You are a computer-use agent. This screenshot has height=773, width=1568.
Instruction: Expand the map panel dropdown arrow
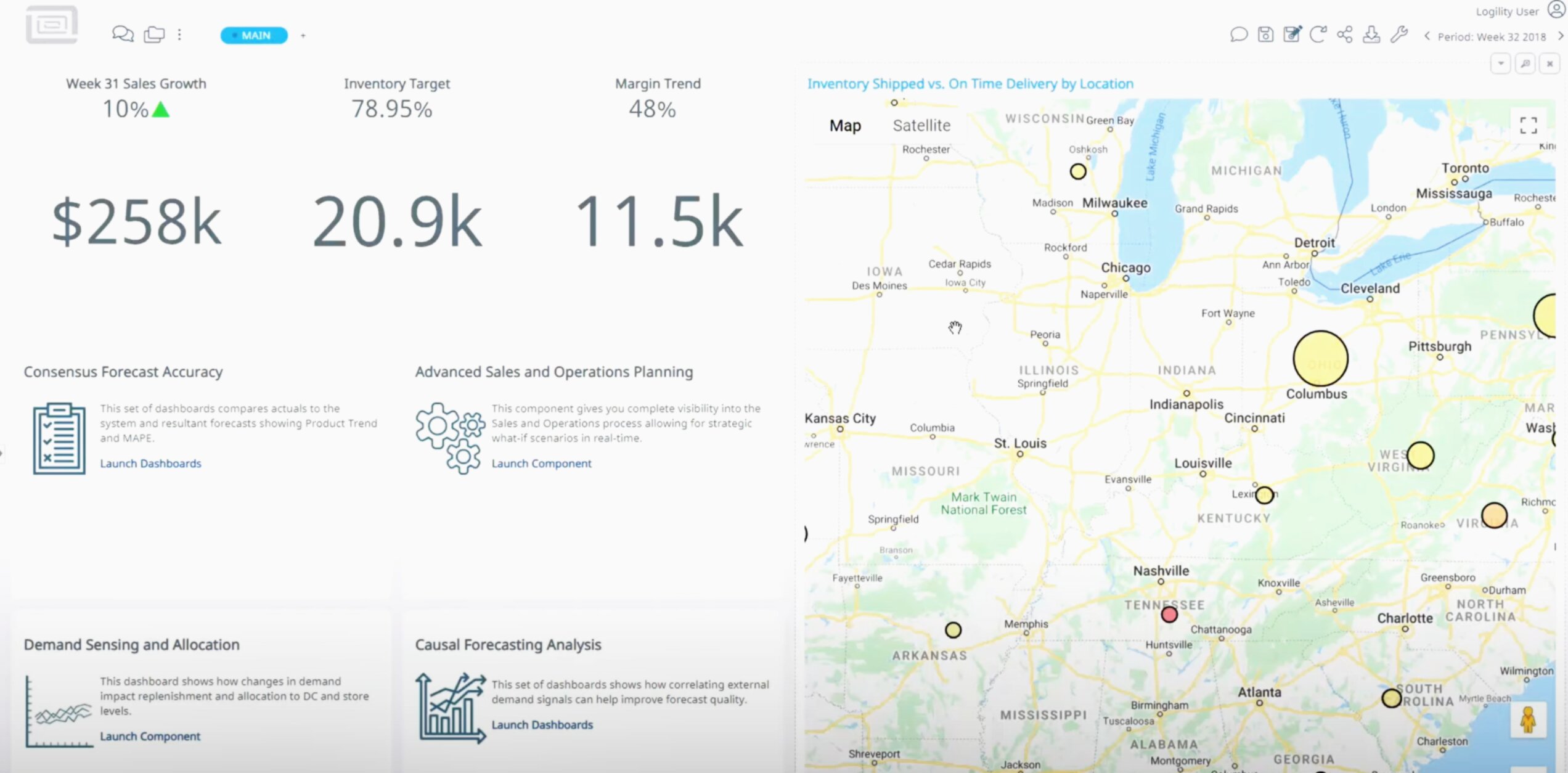point(1501,63)
